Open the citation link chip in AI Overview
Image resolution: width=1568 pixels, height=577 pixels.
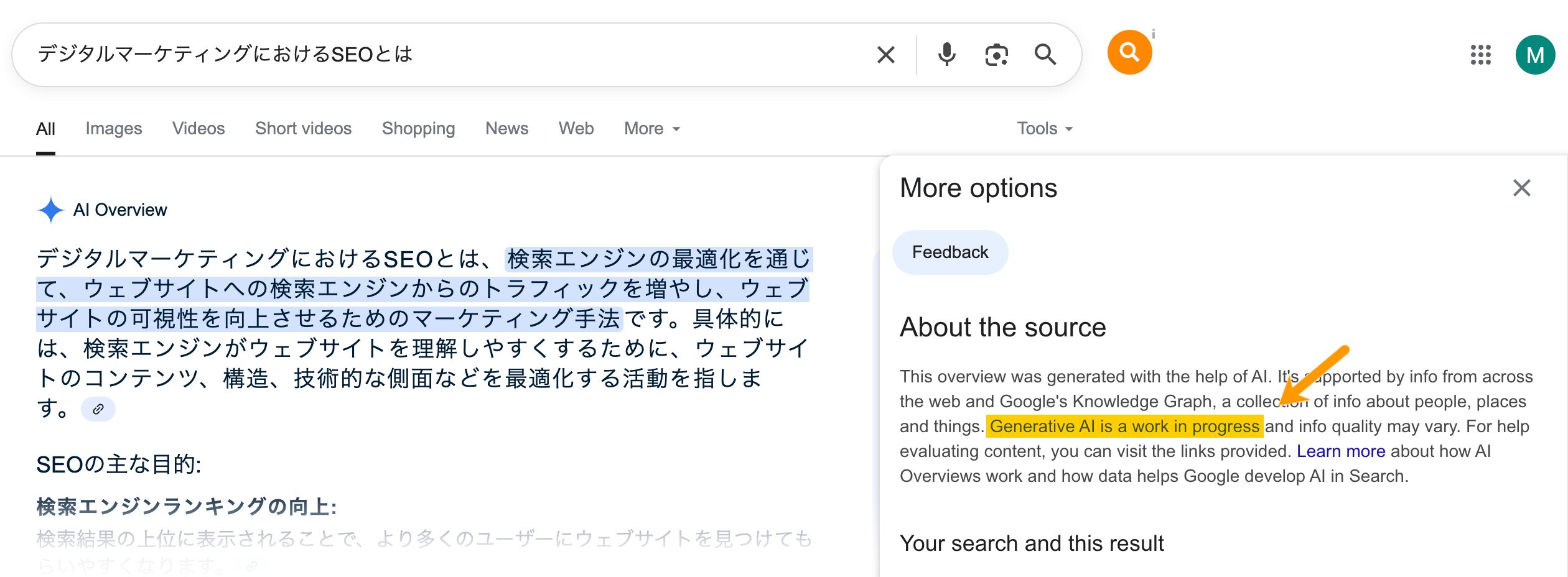[x=98, y=410]
